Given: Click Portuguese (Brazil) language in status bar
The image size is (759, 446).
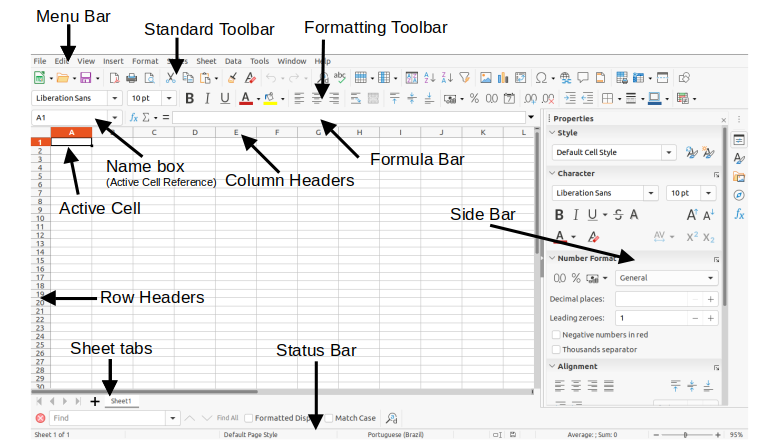Looking at the screenshot, I should pos(395,435).
